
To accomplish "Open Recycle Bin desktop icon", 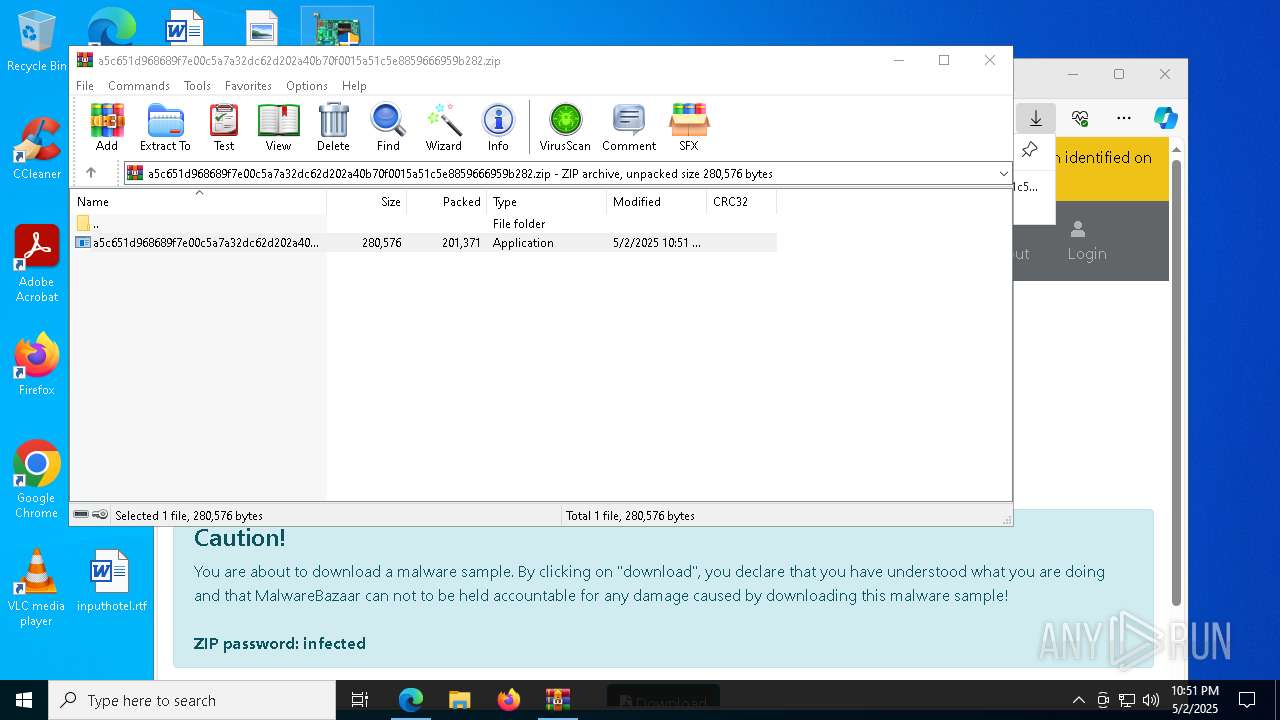I will click(37, 42).
